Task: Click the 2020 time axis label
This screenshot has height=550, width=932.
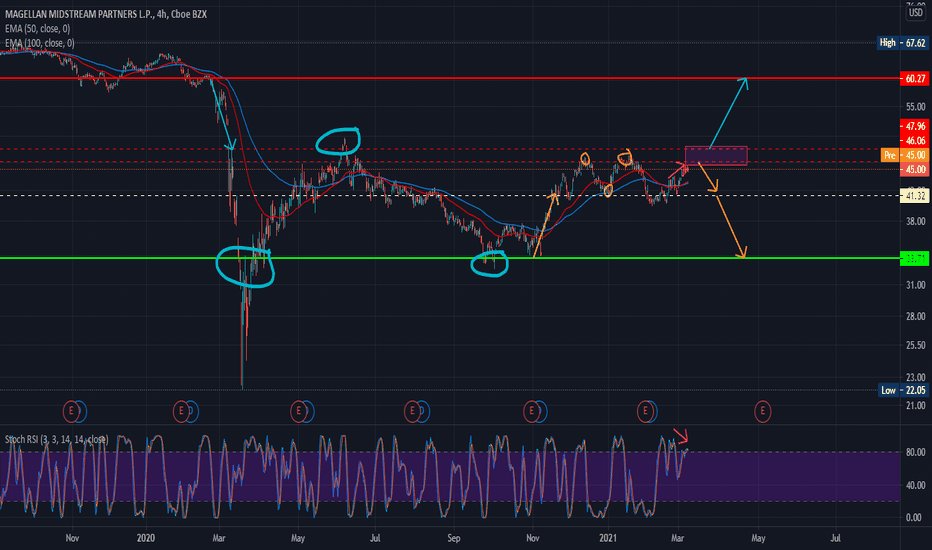Action: click(146, 538)
